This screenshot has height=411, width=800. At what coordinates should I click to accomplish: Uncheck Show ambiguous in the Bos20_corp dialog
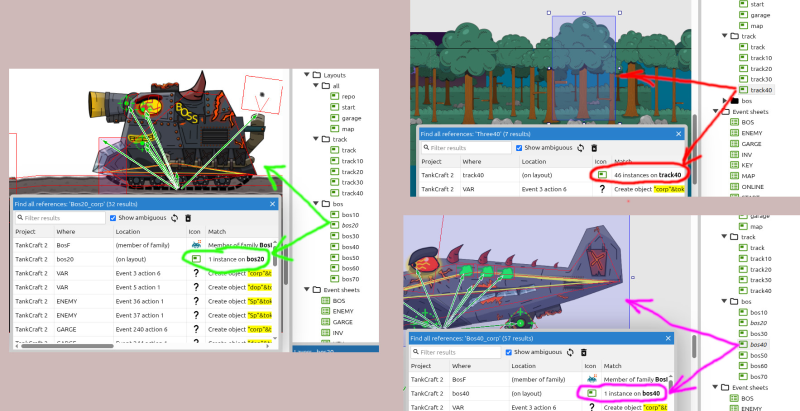coord(112,217)
